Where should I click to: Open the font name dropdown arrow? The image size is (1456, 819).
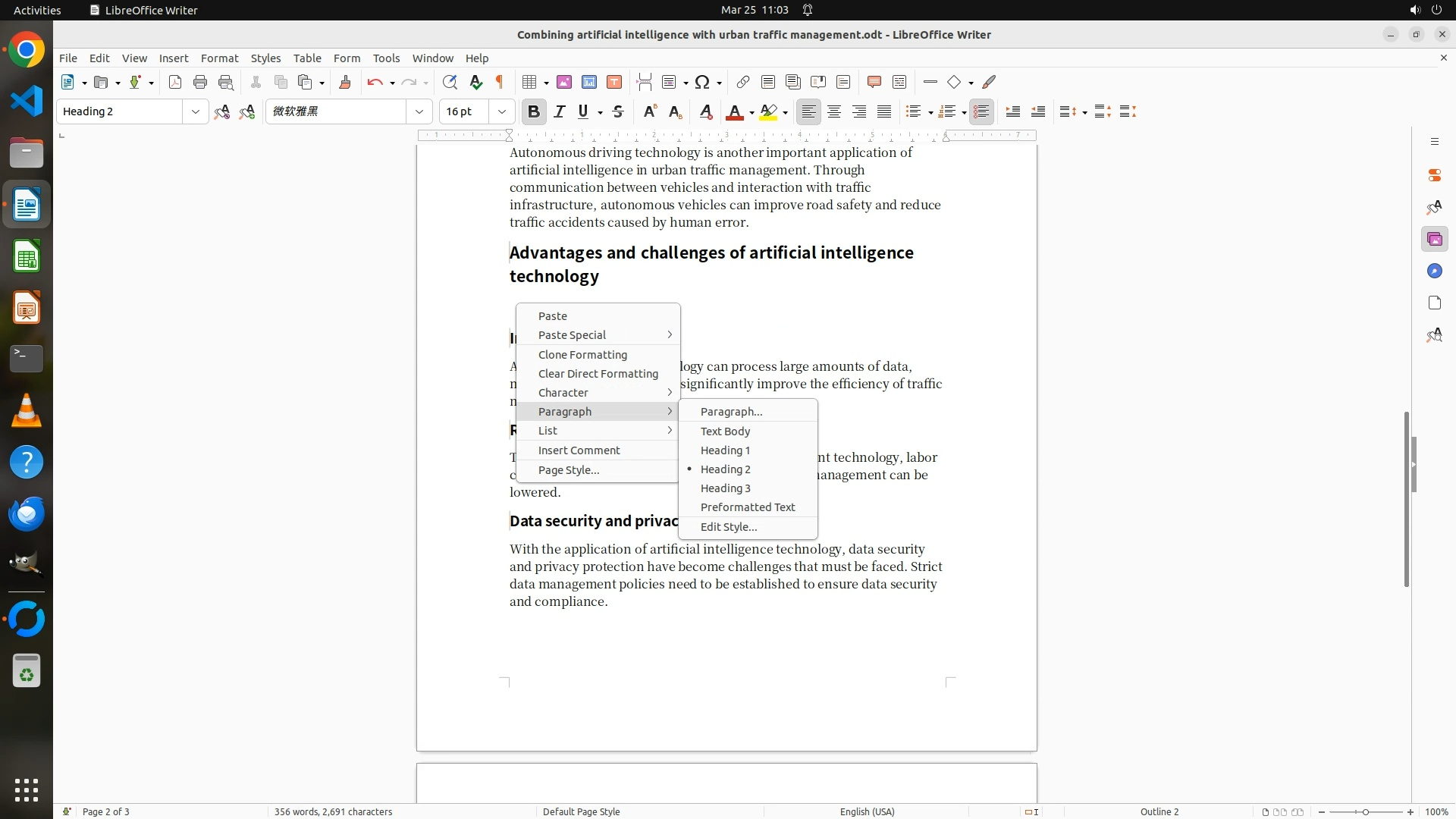point(419,111)
